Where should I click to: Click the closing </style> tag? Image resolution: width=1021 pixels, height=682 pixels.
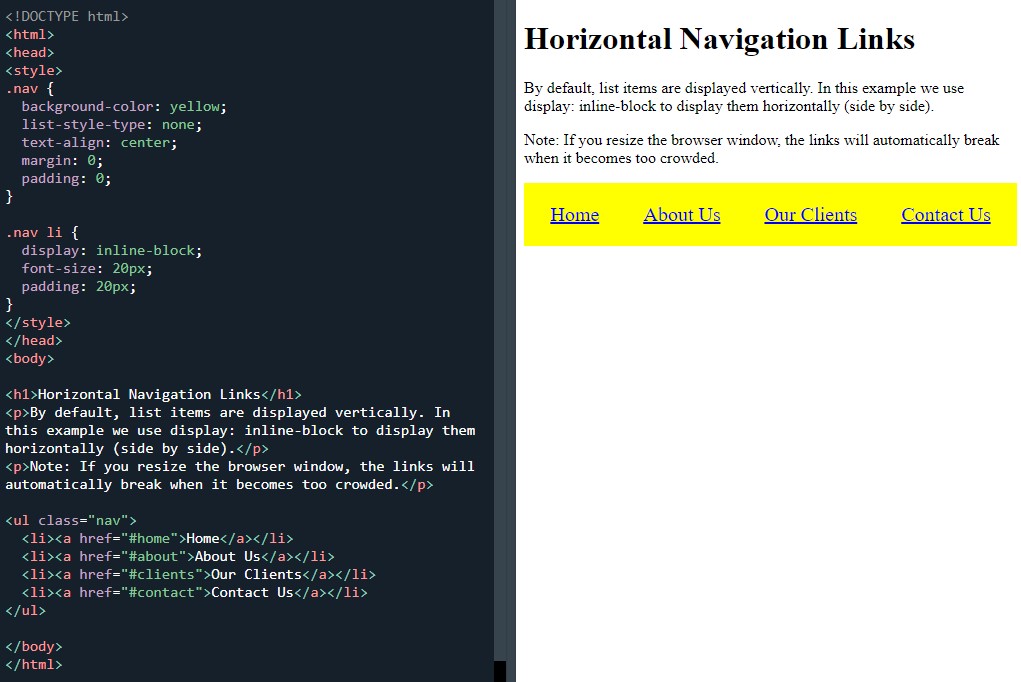[x=38, y=322]
